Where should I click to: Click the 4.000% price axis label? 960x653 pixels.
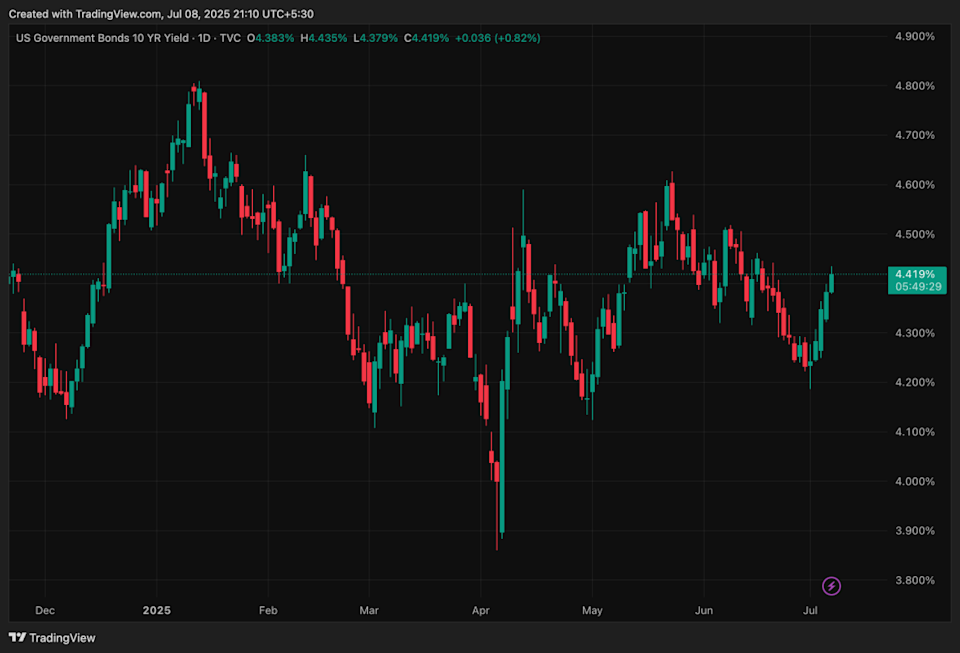point(915,482)
